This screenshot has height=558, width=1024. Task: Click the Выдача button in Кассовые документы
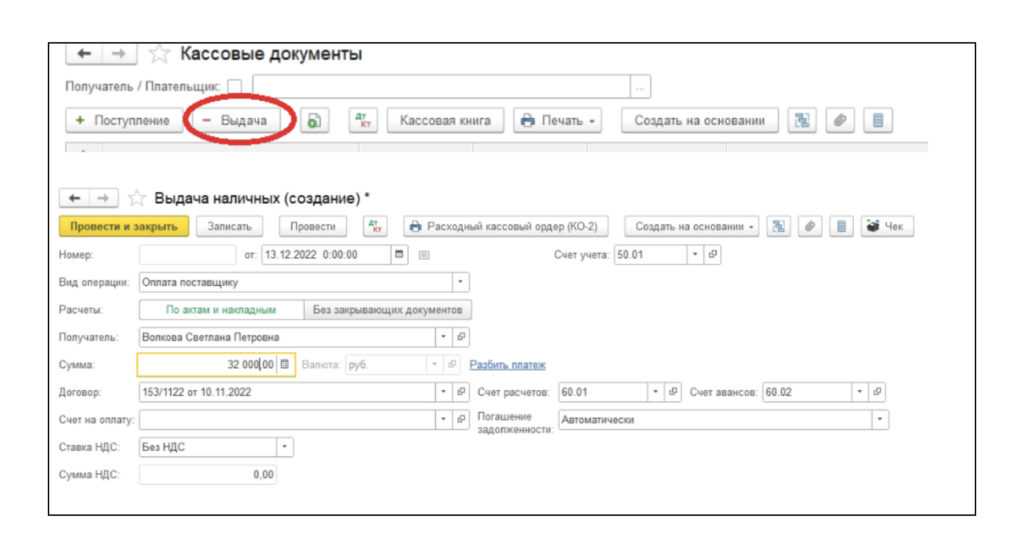pos(237,121)
